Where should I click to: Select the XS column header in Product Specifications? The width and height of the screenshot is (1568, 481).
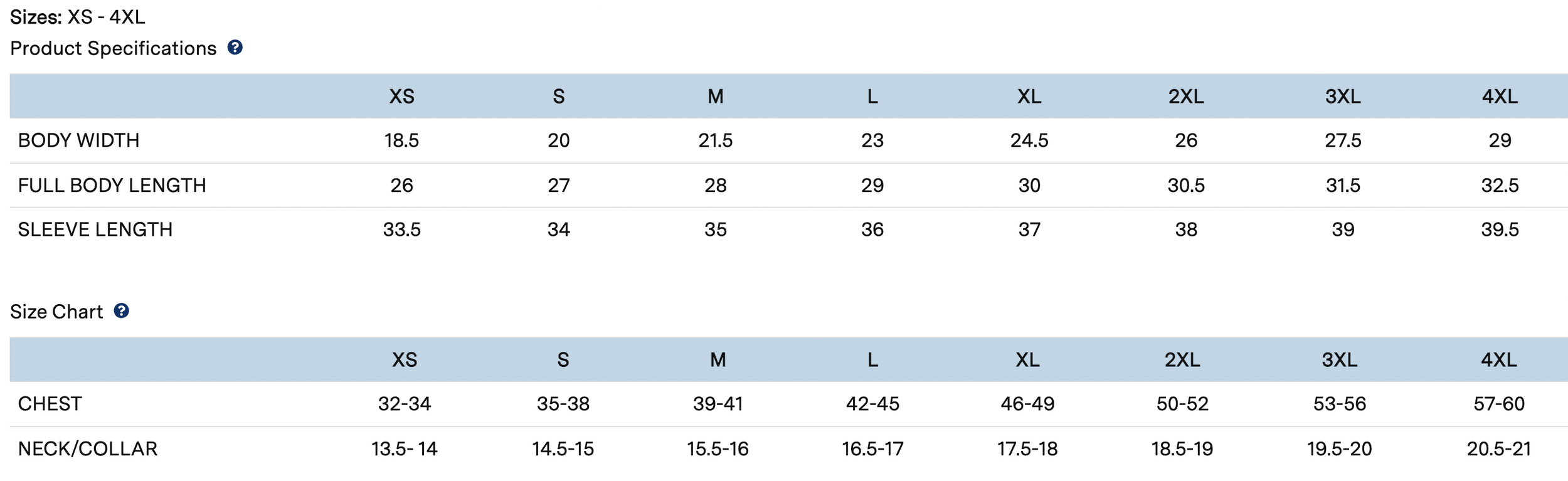coord(401,97)
